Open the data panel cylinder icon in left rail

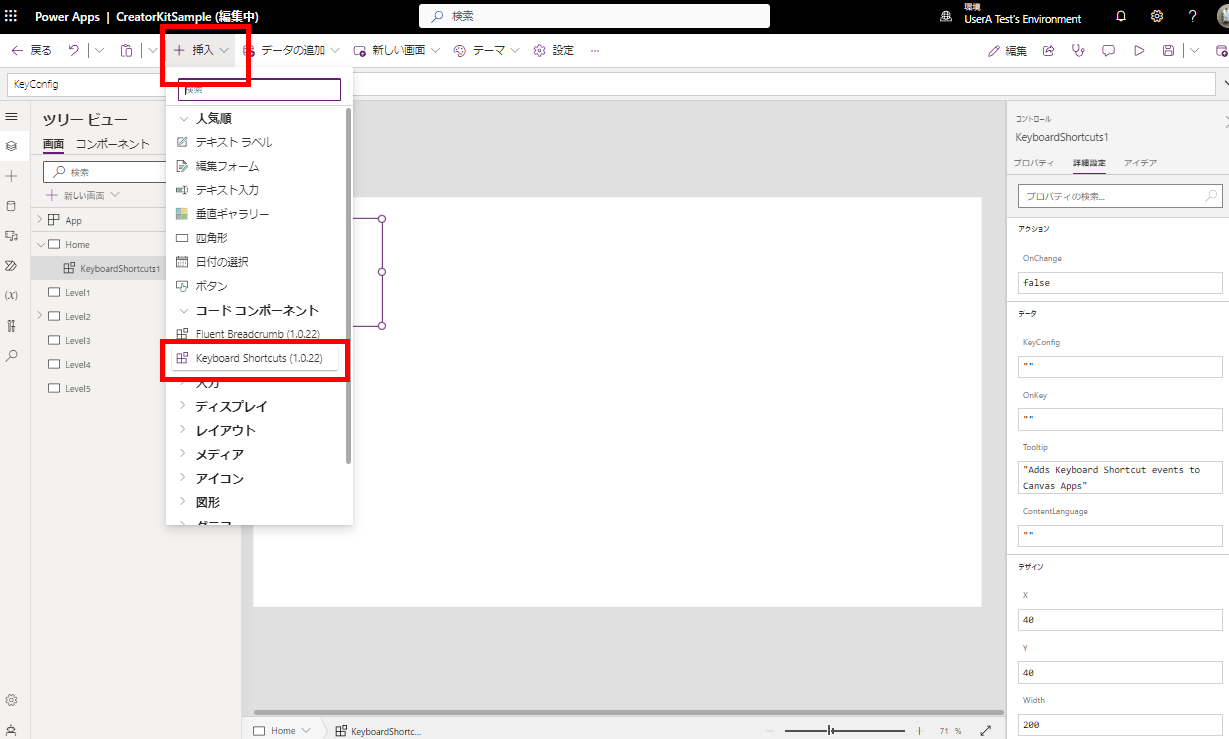pyautogui.click(x=13, y=205)
